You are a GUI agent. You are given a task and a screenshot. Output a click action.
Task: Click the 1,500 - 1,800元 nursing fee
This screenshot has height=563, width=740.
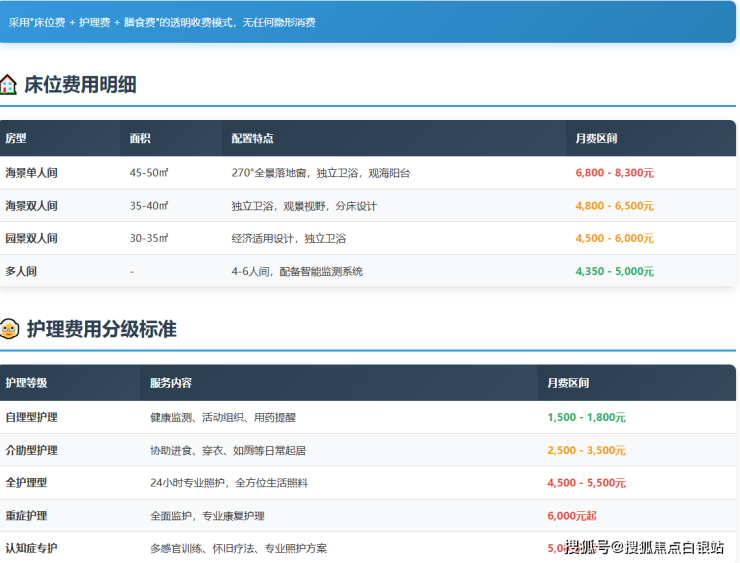[x=586, y=417]
